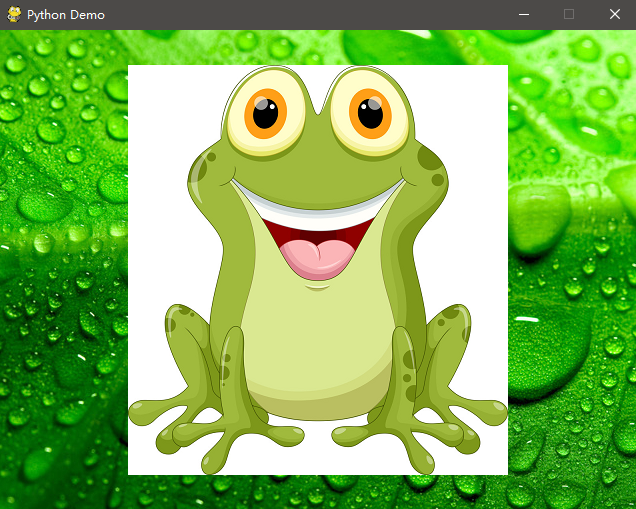Minimize the Python Demo window

point(524,15)
